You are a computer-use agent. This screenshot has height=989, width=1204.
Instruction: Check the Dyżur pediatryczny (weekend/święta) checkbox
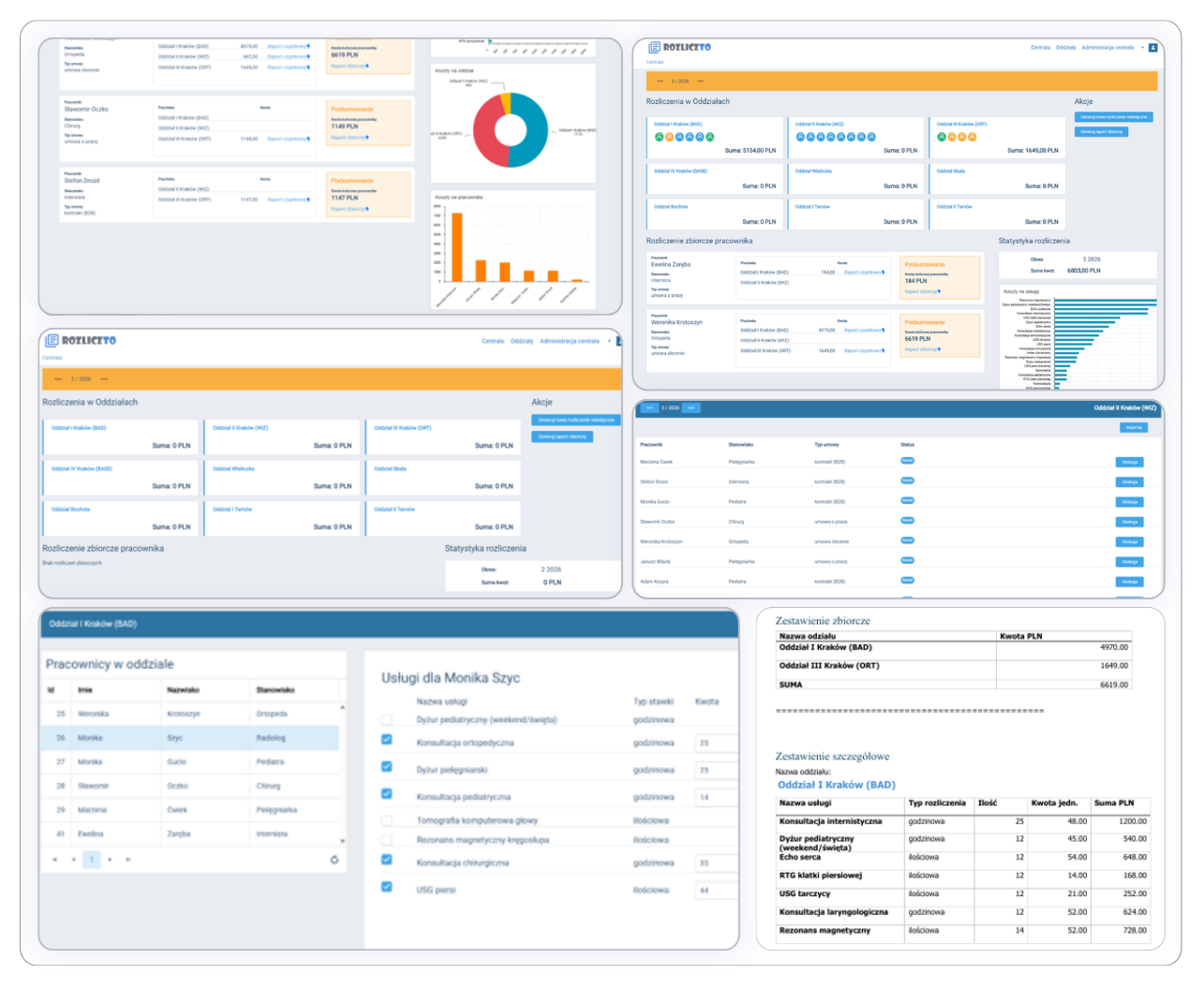coord(387,720)
